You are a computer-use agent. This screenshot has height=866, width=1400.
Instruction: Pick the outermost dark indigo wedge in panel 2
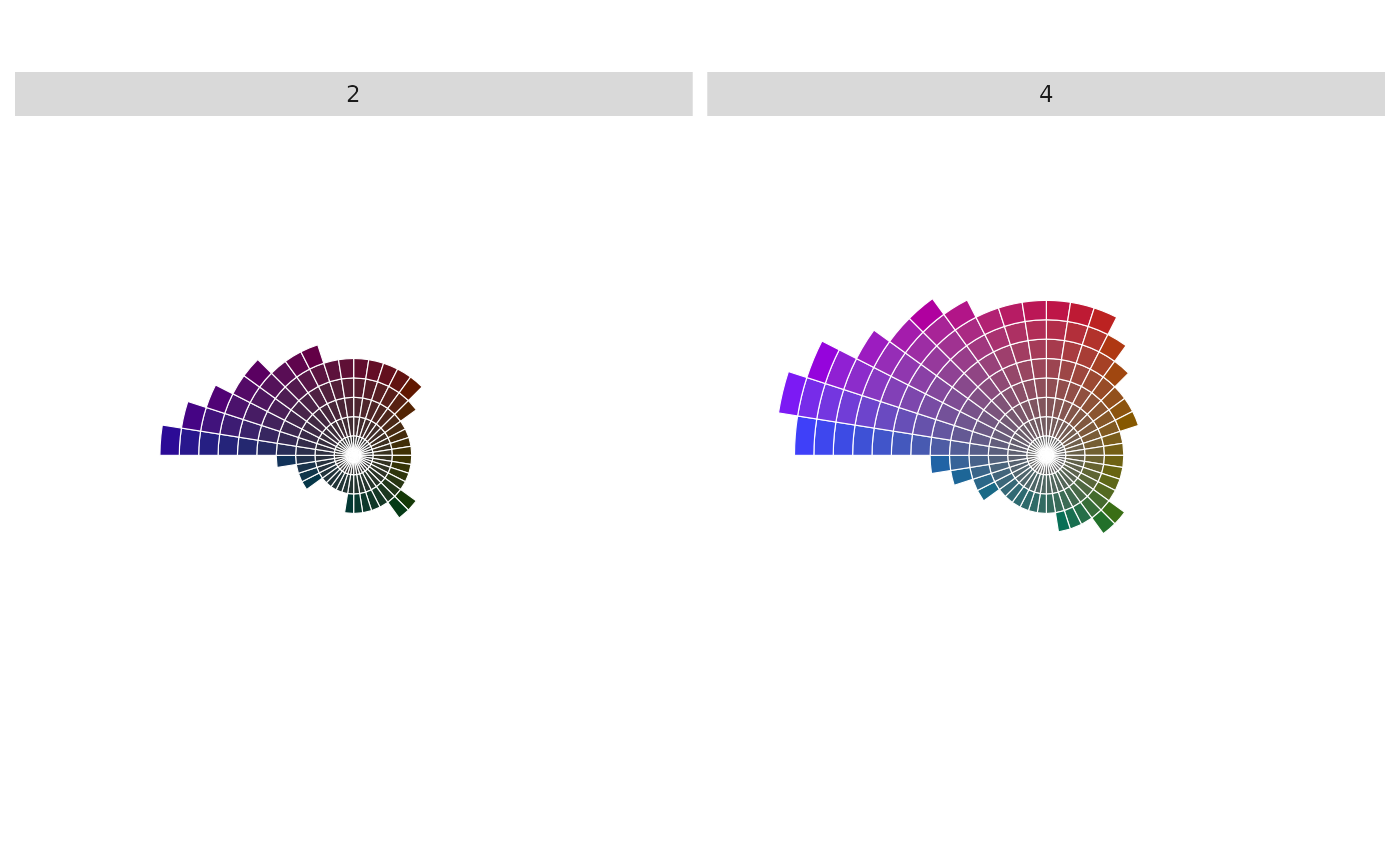pyautogui.click(x=170, y=441)
